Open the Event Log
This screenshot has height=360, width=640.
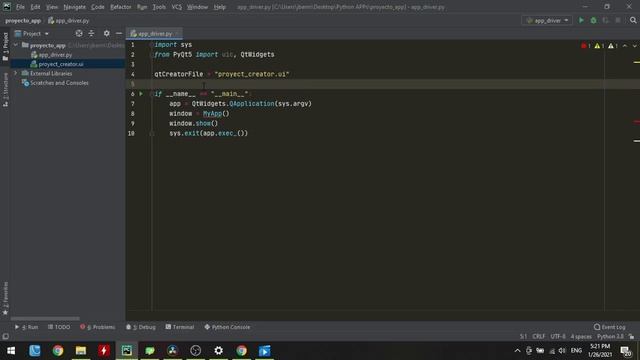[x=609, y=327]
